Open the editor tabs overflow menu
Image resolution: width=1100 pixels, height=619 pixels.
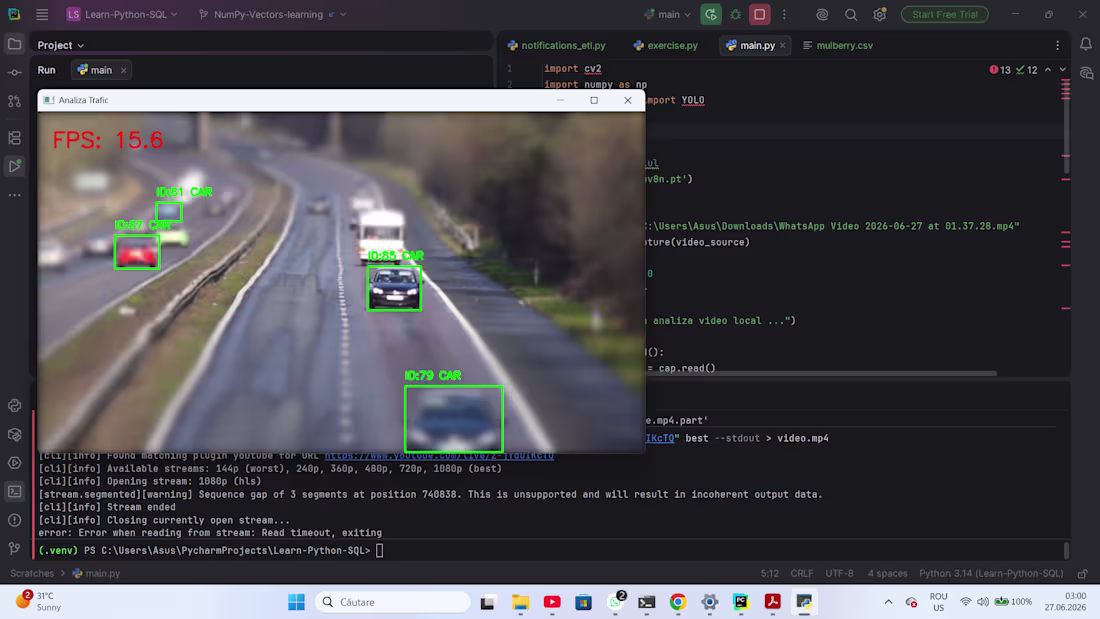[x=1057, y=45]
